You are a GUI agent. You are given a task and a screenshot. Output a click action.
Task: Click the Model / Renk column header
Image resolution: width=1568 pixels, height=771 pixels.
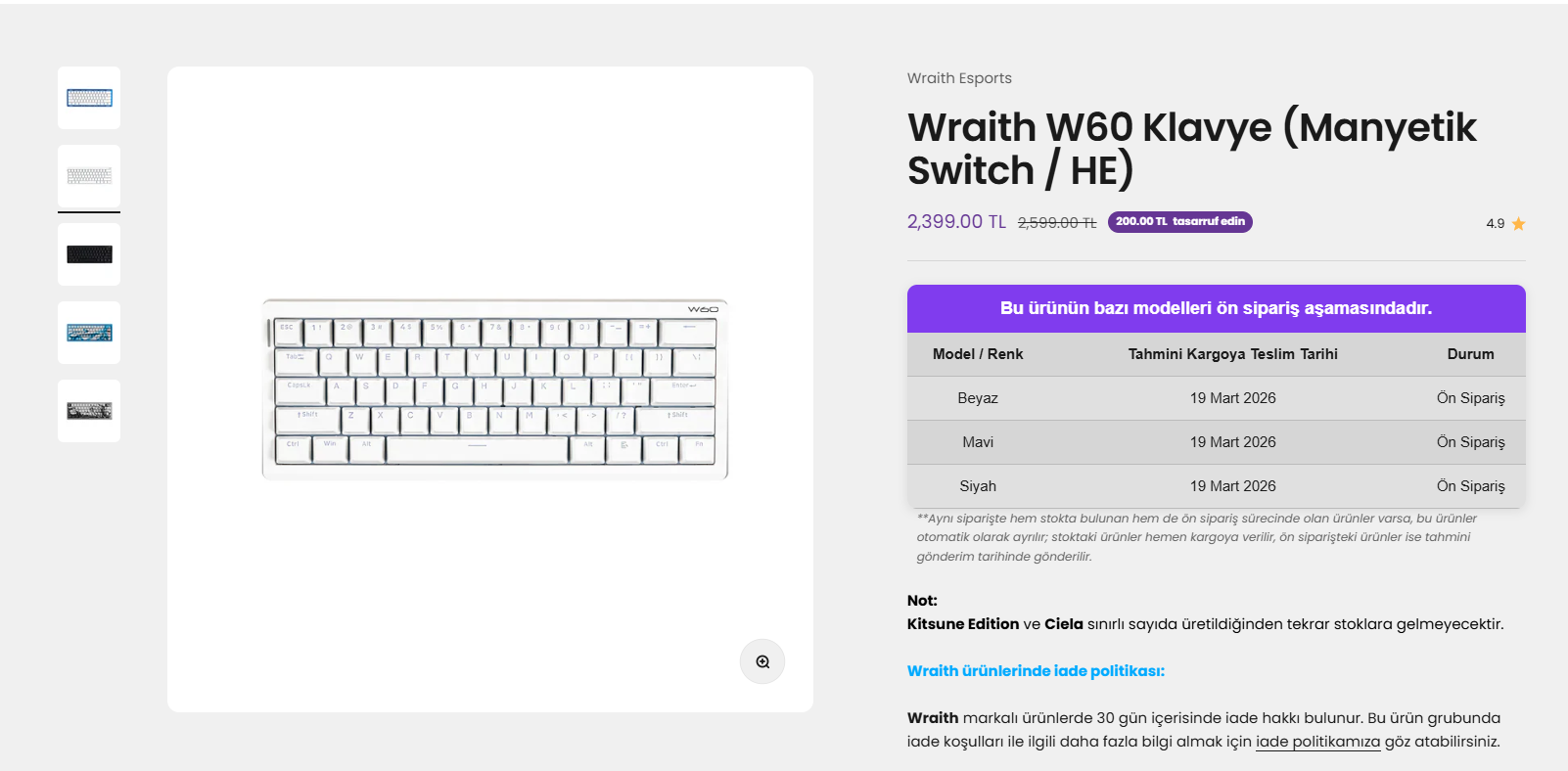[x=978, y=354]
